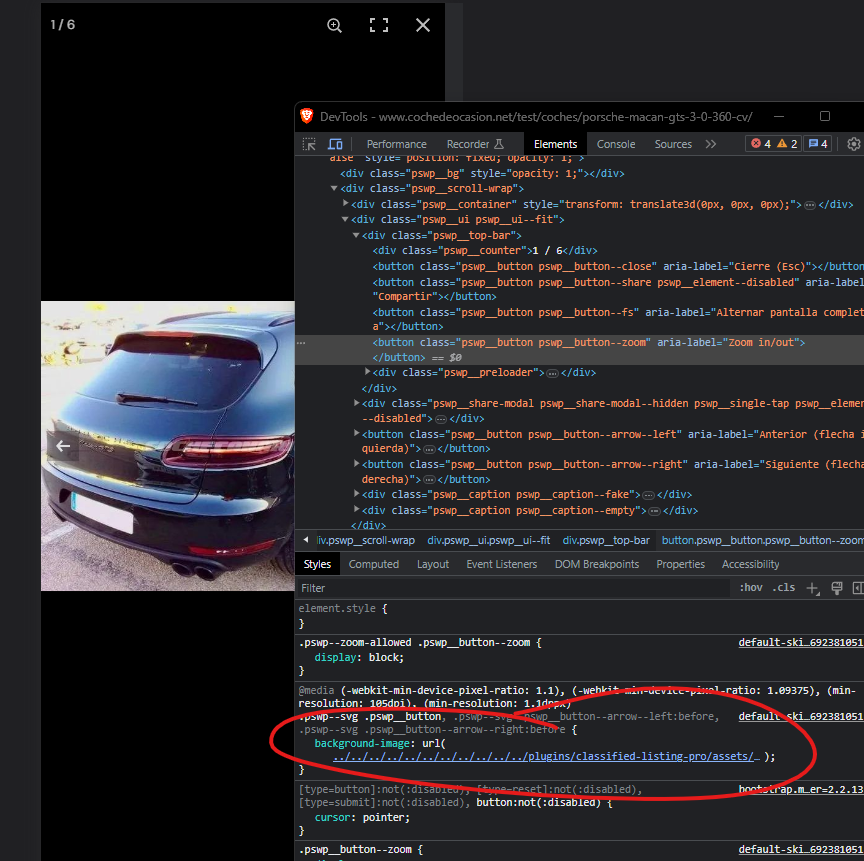
Task: Select the pswp__button--fs button line
Action: coord(618,320)
